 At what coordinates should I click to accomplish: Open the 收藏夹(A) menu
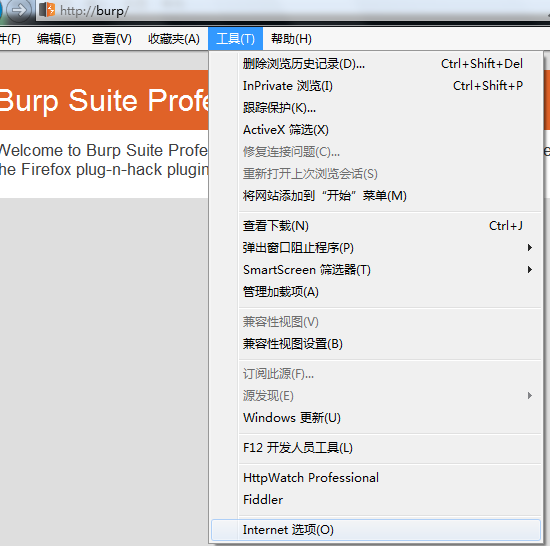[174, 39]
